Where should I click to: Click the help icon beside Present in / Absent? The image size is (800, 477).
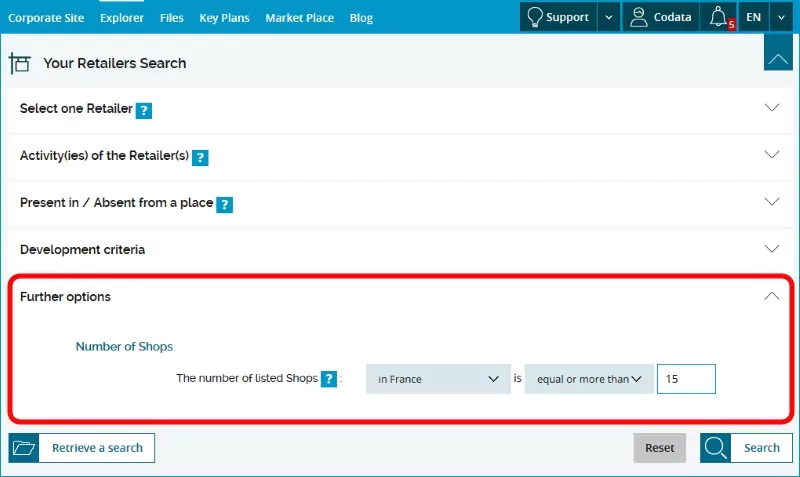[x=225, y=204]
